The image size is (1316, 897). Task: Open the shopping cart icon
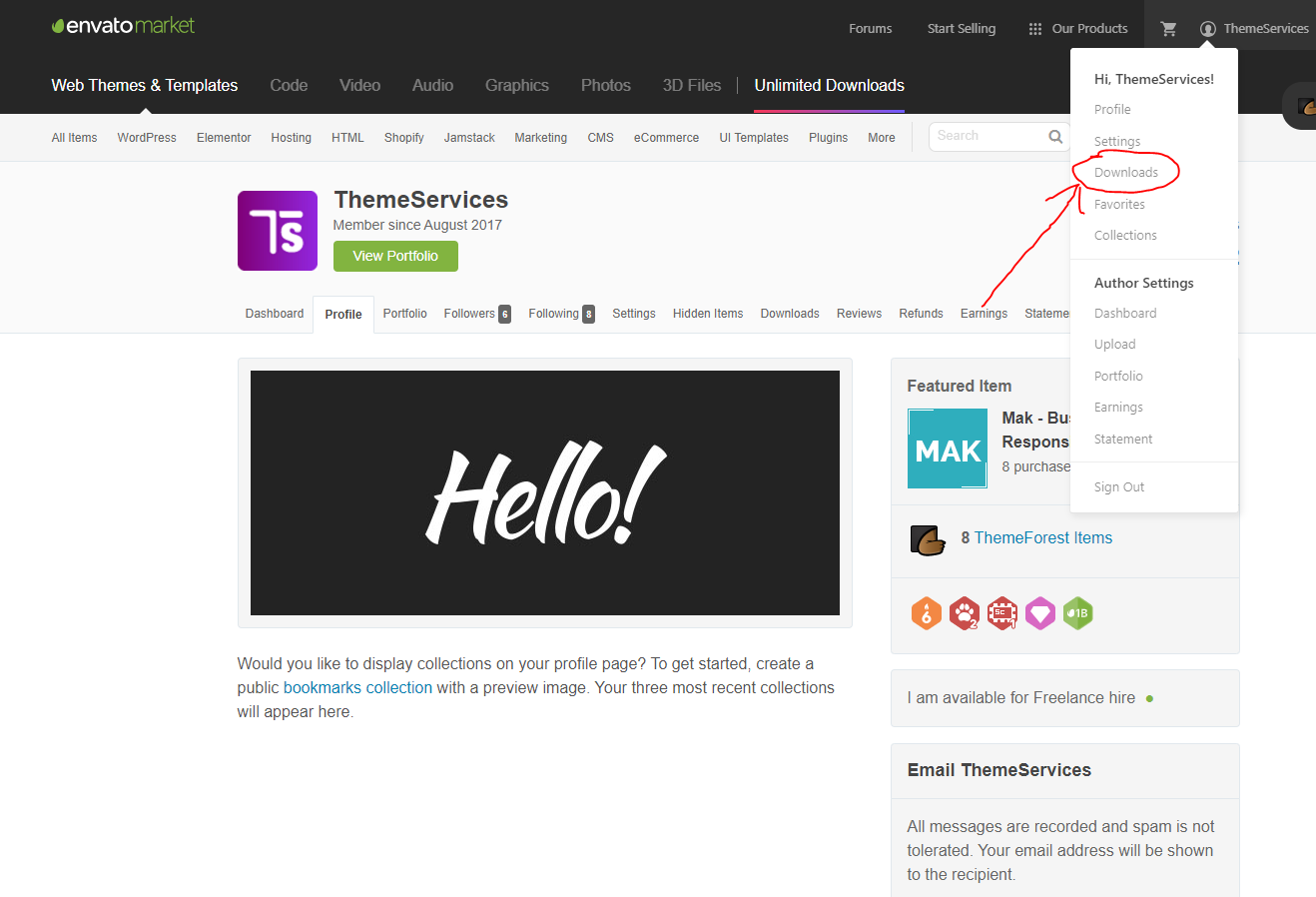(x=1168, y=29)
